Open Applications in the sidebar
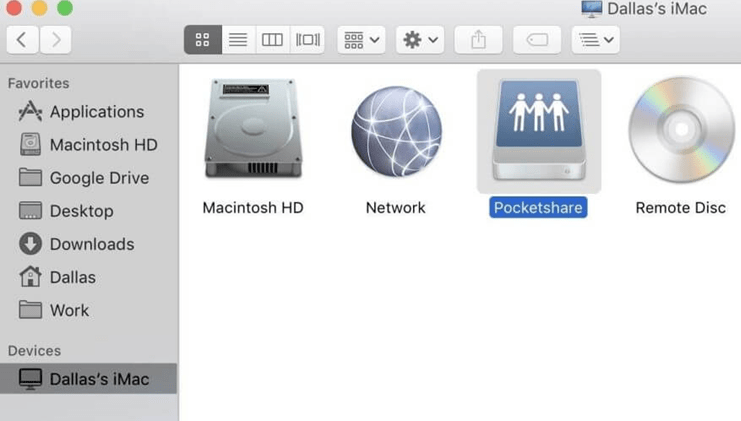Image resolution: width=741 pixels, height=421 pixels. coord(96,112)
